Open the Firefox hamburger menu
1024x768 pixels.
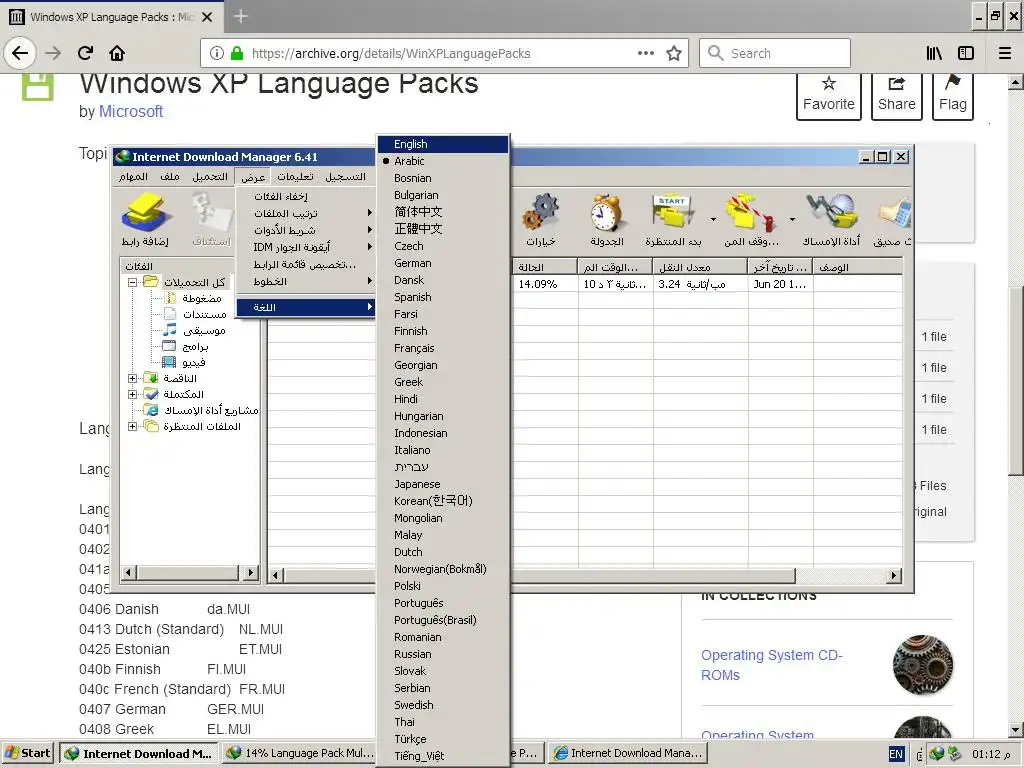tap(1005, 54)
